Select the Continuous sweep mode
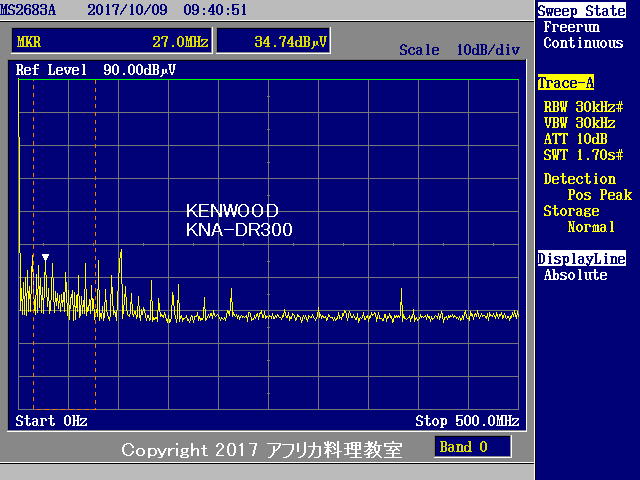This screenshot has width=640, height=480. tap(583, 43)
